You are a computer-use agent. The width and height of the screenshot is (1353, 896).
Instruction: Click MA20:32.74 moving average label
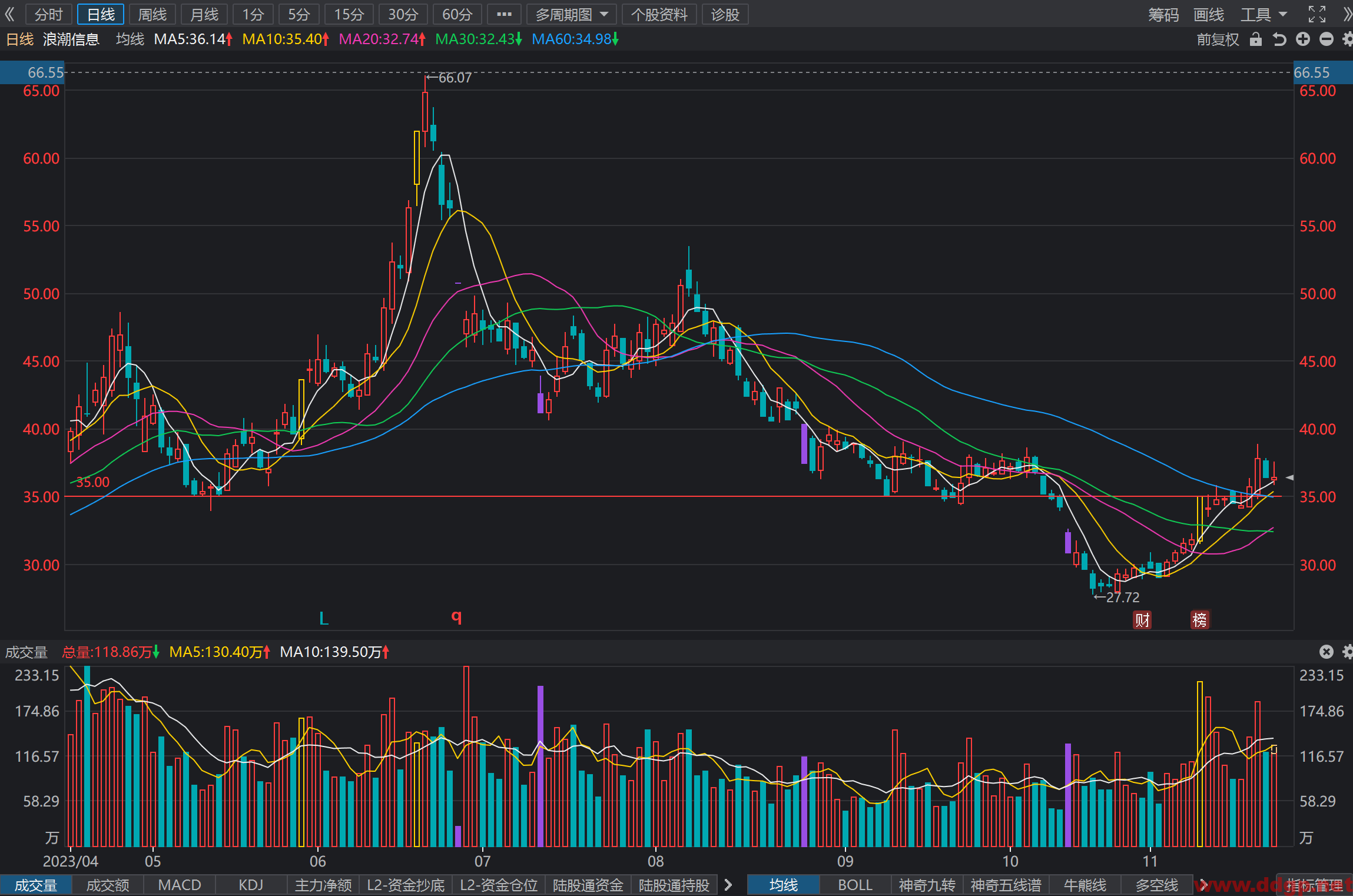coord(382,39)
